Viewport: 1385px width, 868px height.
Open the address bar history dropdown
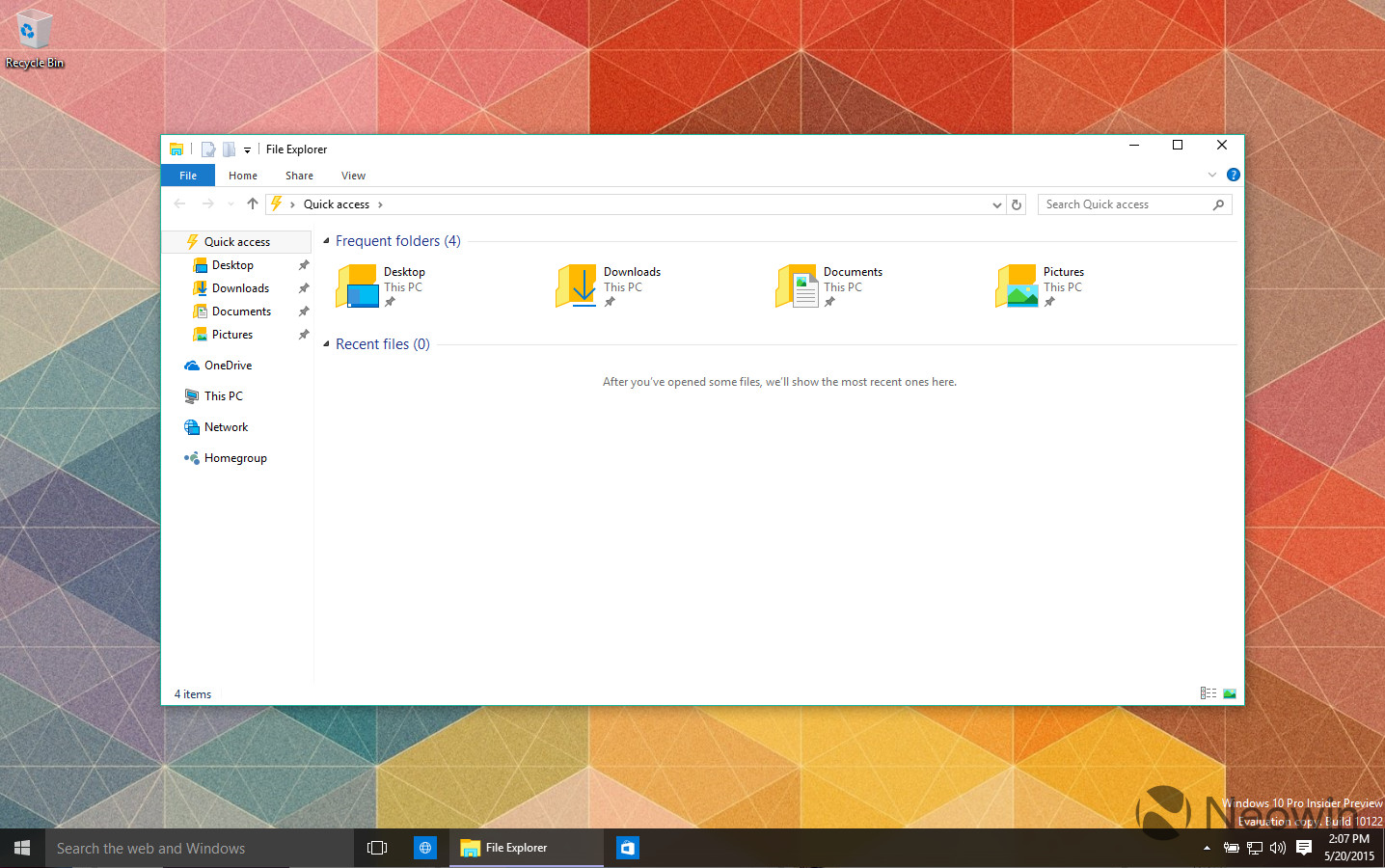pyautogui.click(x=997, y=203)
